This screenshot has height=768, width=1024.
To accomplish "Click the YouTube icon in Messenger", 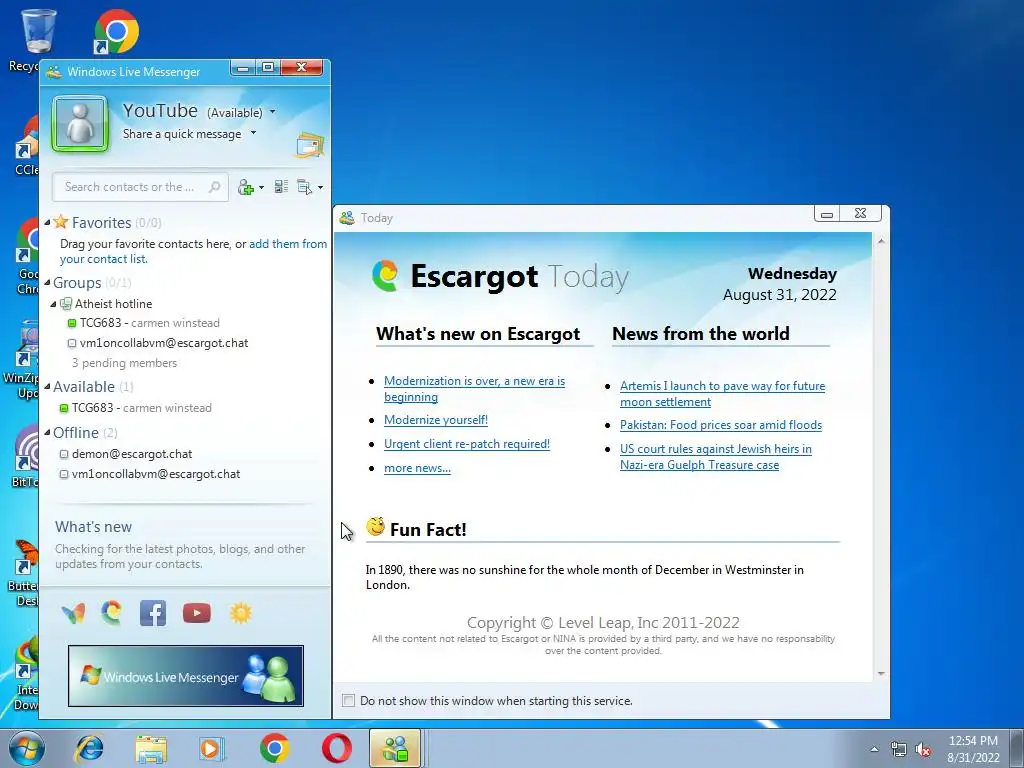I will click(197, 613).
